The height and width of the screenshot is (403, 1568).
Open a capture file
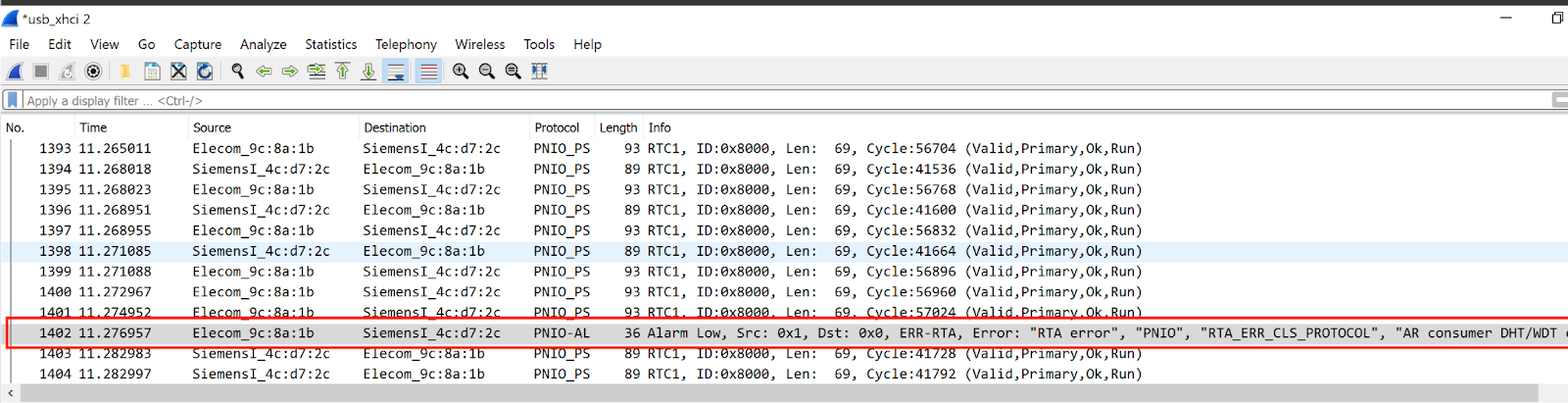click(x=125, y=71)
